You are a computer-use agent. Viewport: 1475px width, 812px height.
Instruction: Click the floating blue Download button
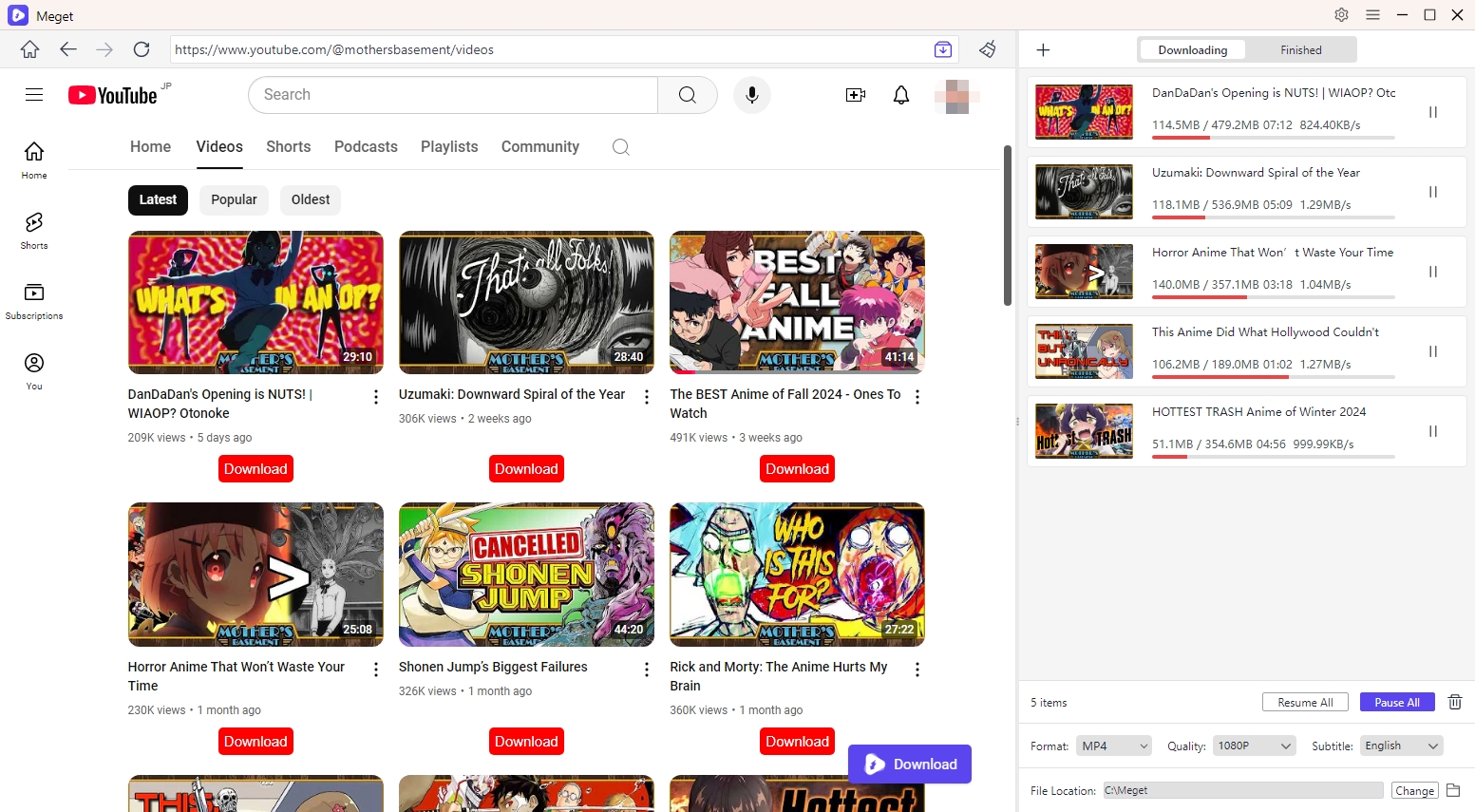point(910,764)
